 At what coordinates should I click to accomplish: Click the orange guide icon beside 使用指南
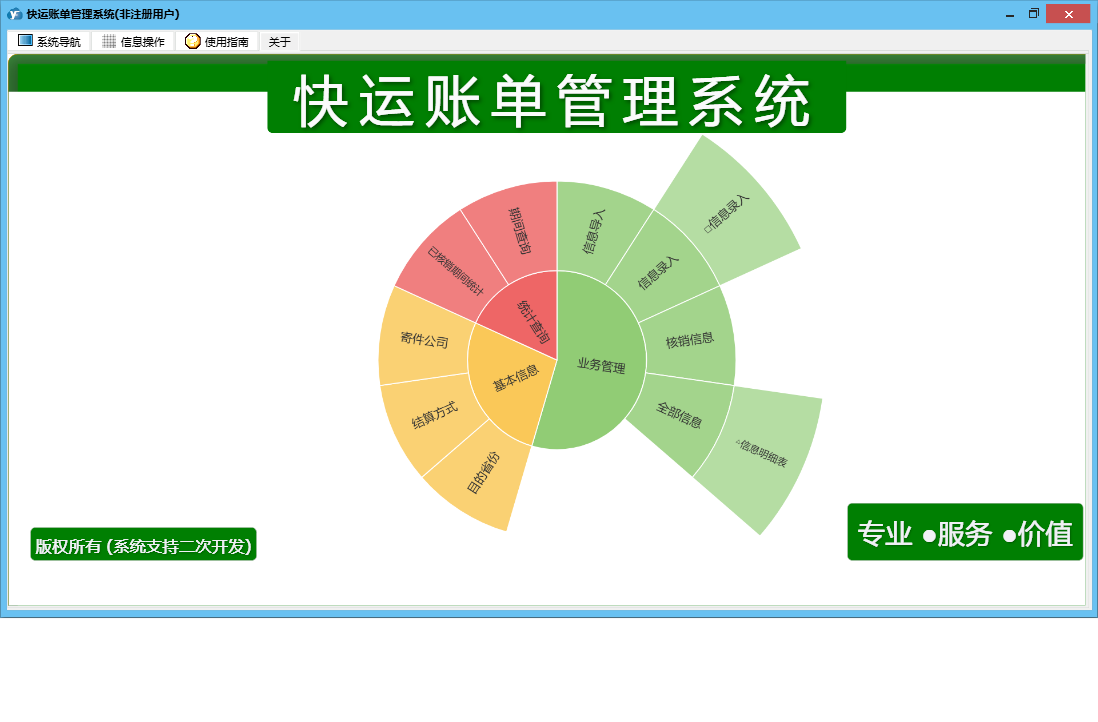click(x=193, y=41)
